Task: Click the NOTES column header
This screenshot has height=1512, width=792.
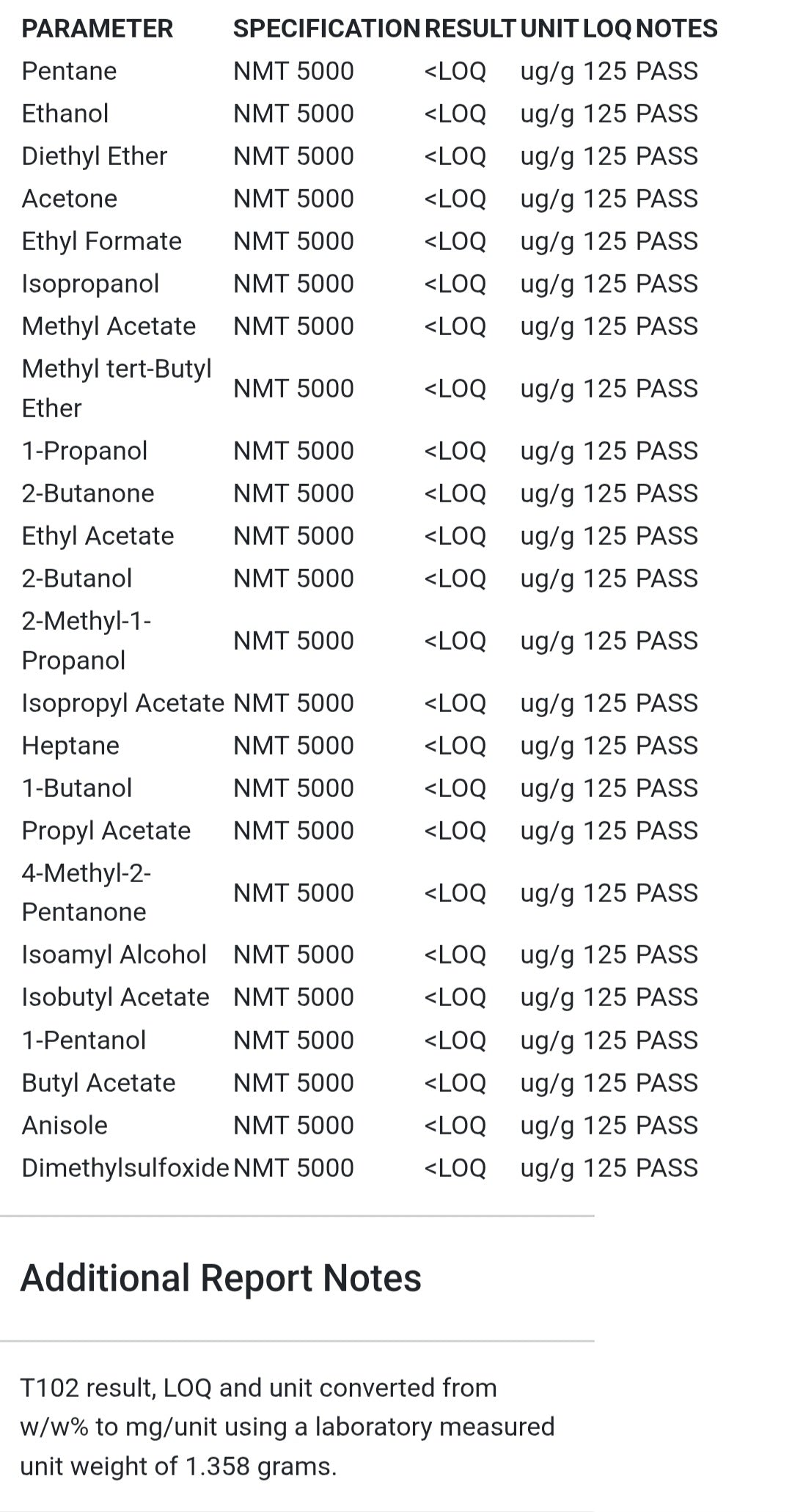Action: (x=676, y=29)
